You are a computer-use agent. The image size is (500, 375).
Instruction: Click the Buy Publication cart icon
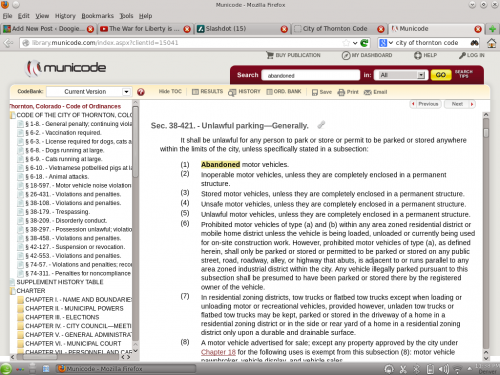(x=270, y=55)
